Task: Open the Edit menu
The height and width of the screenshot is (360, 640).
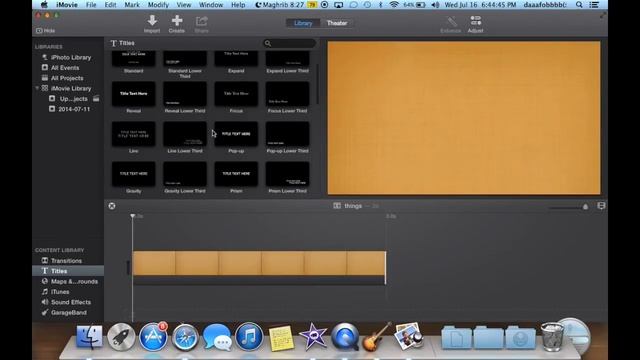Action: [x=110, y=5]
